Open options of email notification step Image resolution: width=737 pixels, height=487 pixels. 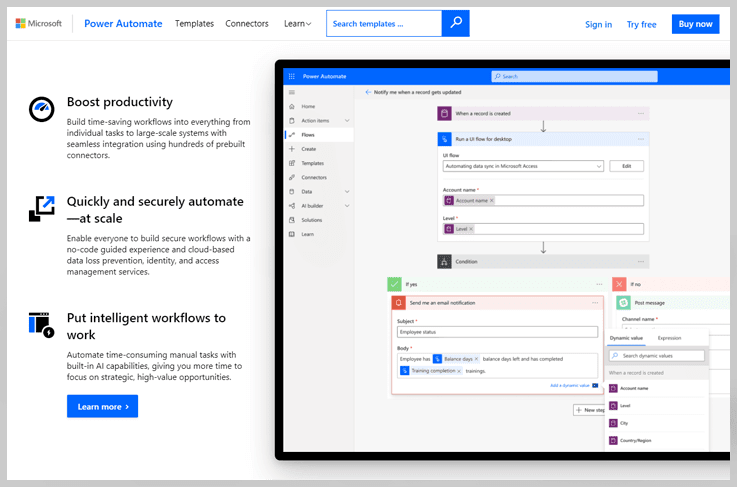595,303
